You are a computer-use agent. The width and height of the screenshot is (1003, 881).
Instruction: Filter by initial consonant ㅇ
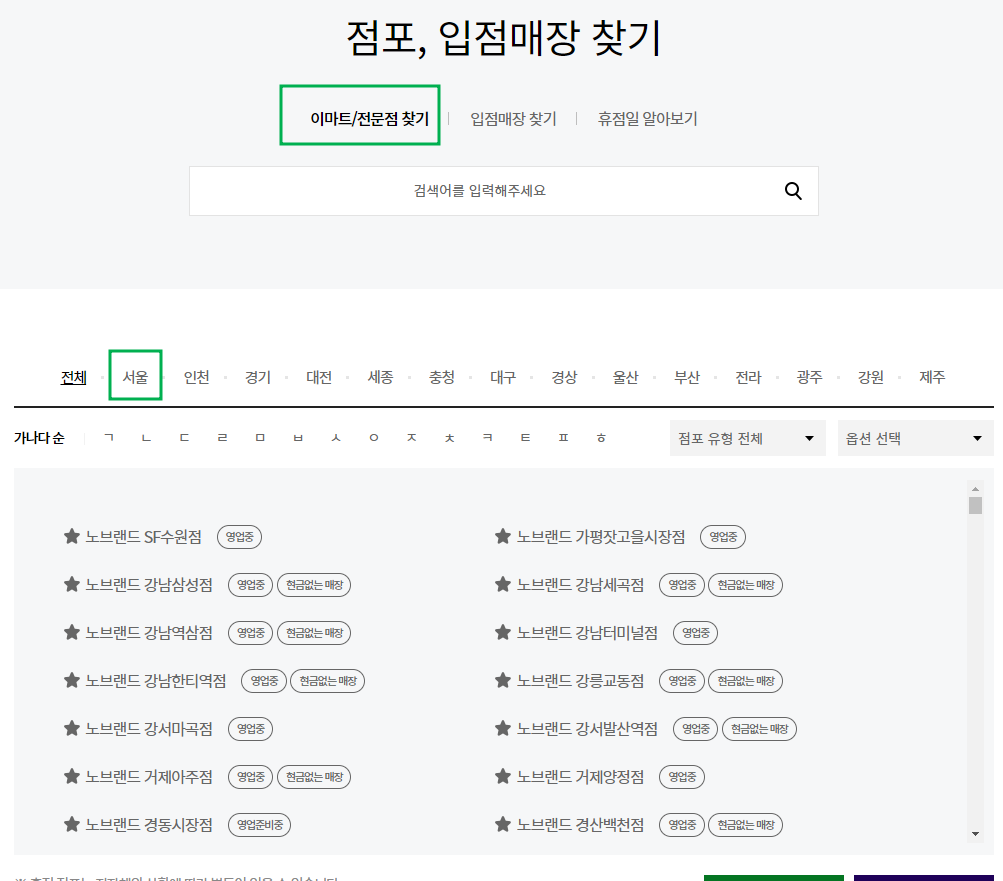(374, 438)
